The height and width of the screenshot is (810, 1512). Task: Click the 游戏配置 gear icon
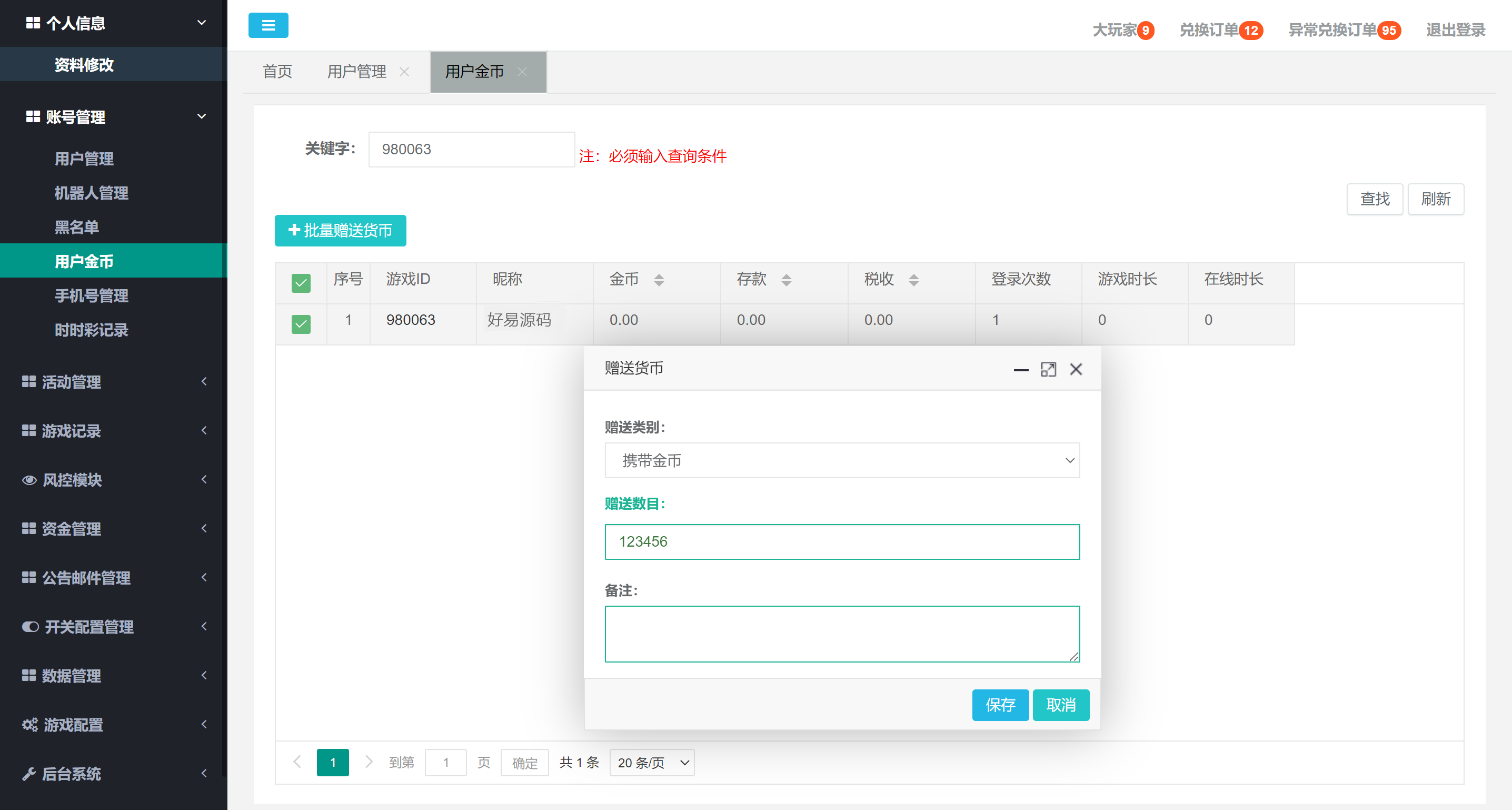coord(30,725)
